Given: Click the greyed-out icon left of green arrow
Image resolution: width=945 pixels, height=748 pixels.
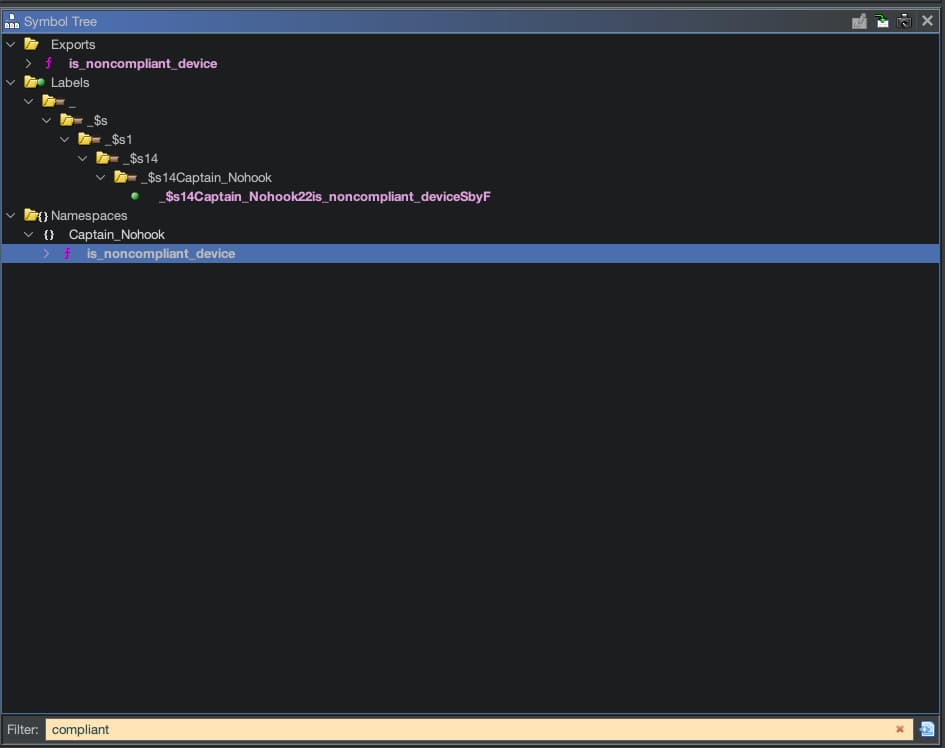Looking at the screenshot, I should 859,21.
